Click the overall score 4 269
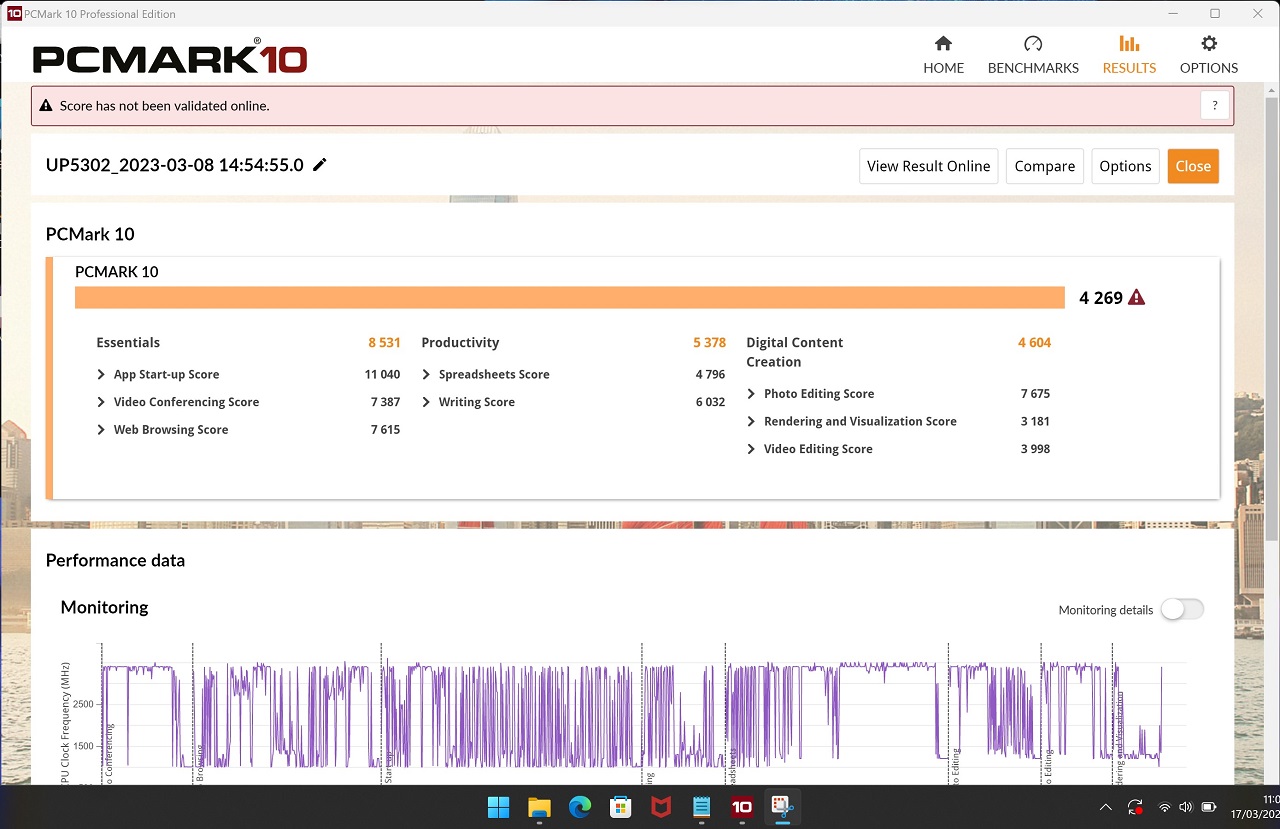This screenshot has height=829, width=1280. 1101,297
